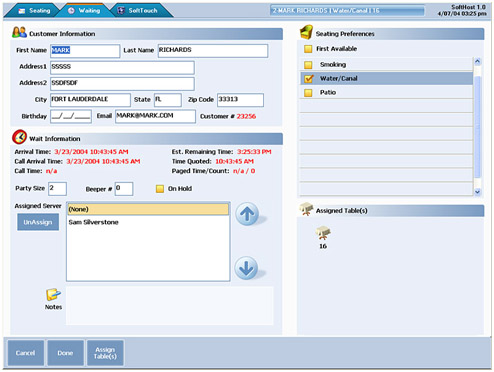Click the Assigned Table(s) header icon
This screenshot has width=494, height=372.
pos(306,209)
